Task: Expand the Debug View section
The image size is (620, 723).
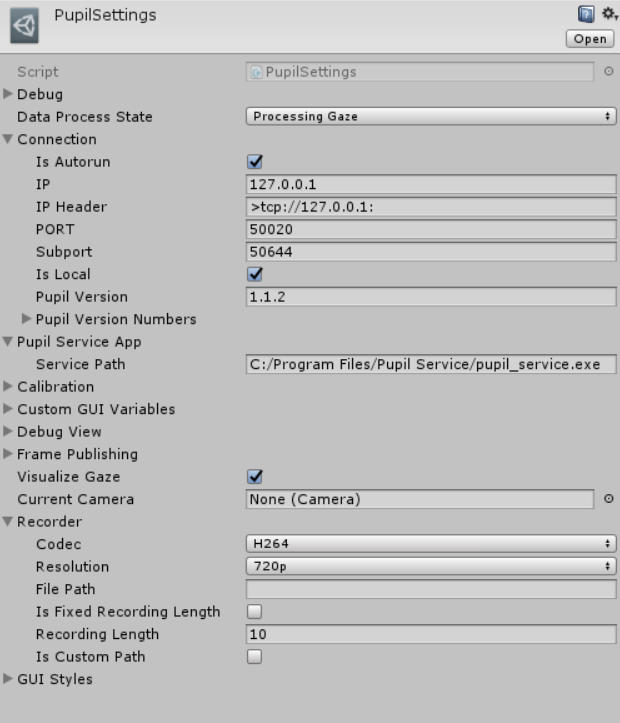Action: 7,431
